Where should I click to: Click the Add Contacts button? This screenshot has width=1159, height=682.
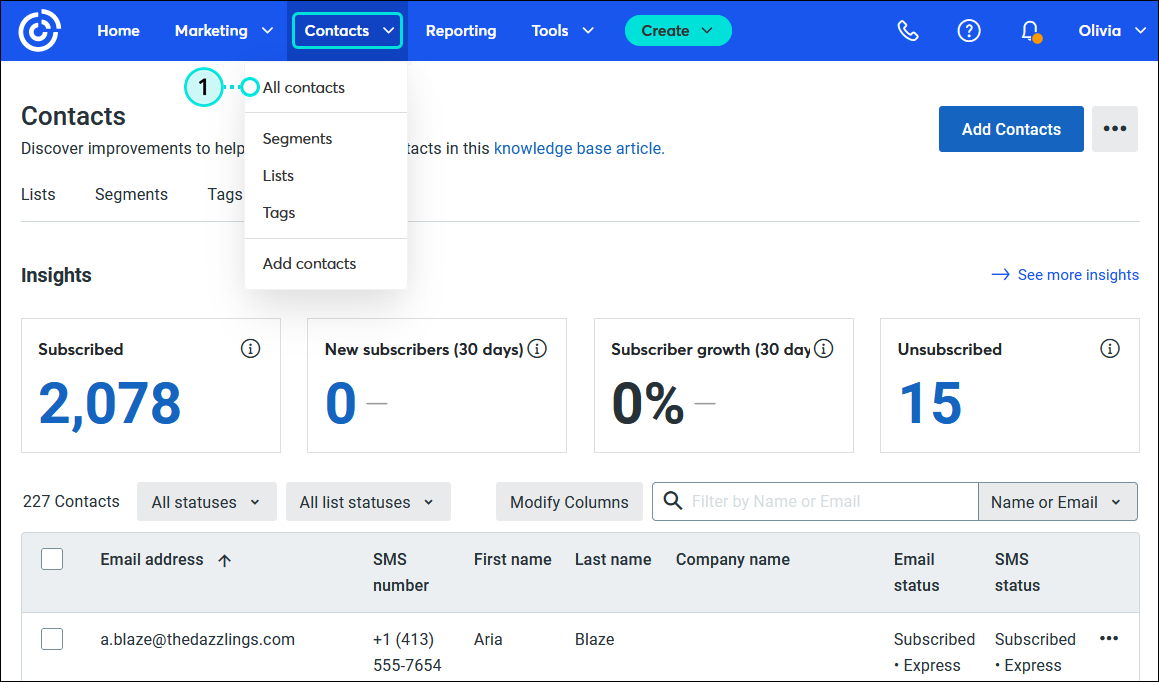(1010, 129)
